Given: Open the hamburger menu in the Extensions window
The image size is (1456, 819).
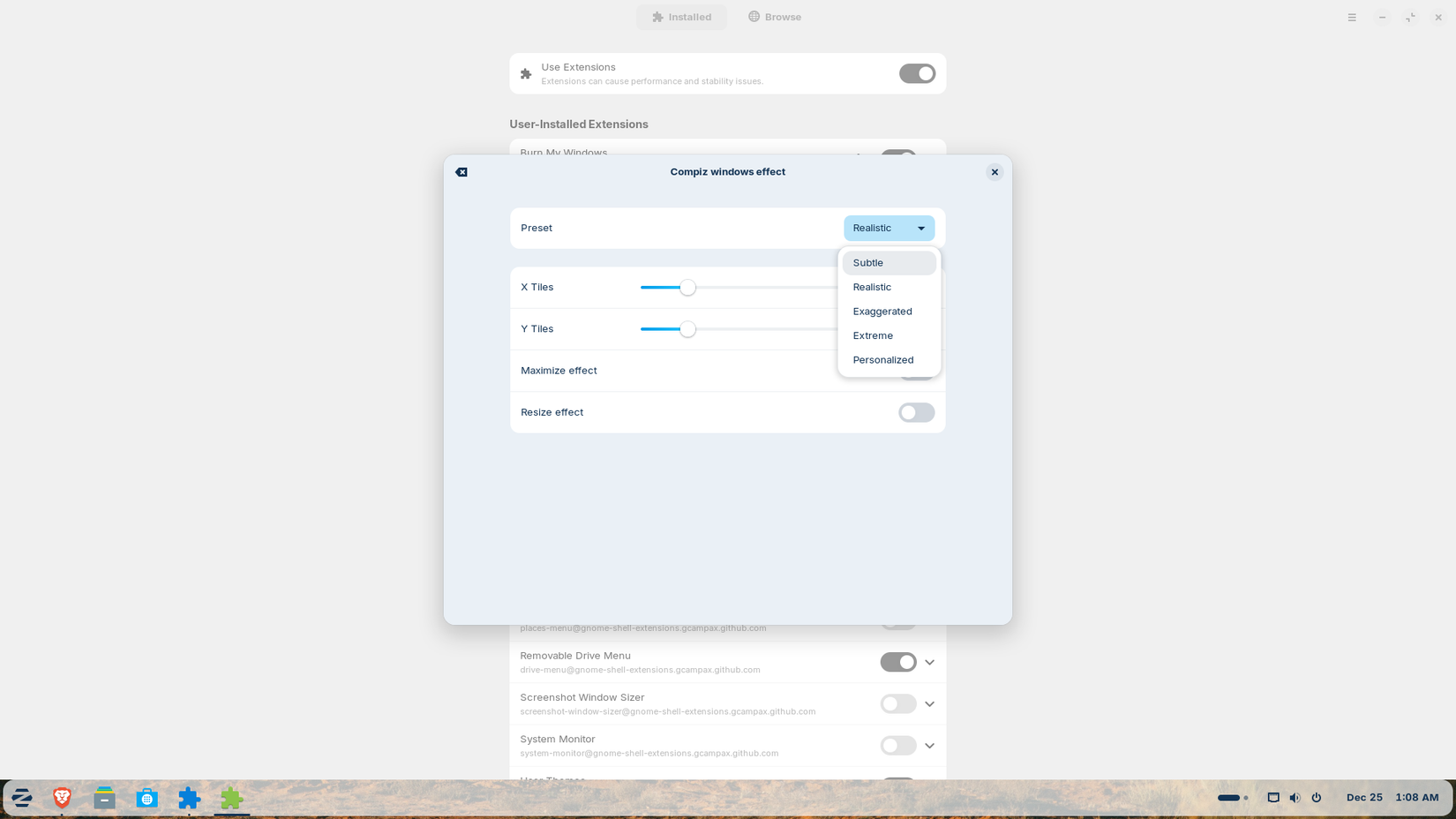Looking at the screenshot, I should [x=1352, y=17].
